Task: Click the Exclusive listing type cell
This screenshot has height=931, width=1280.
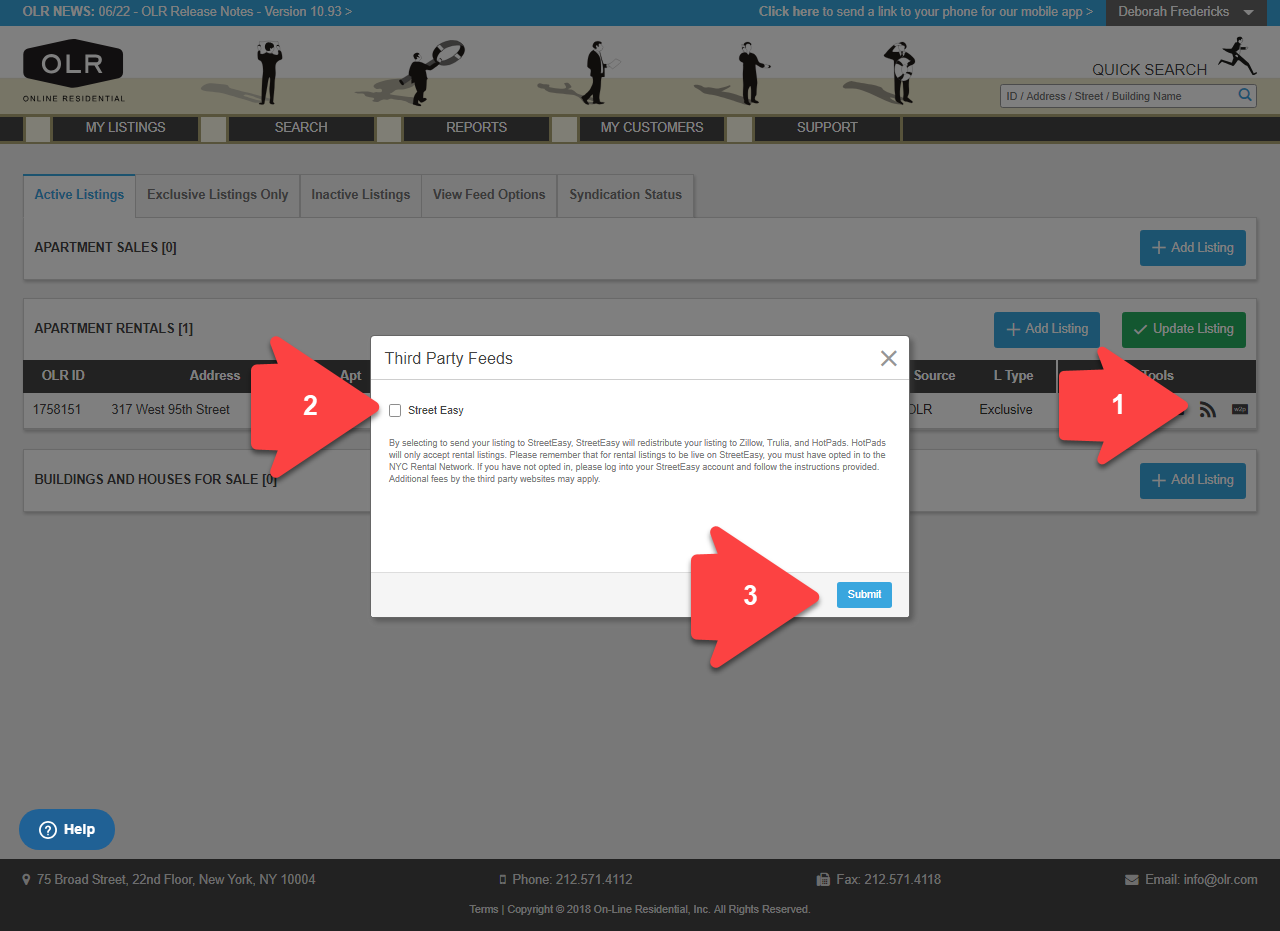Action: pos(1006,409)
